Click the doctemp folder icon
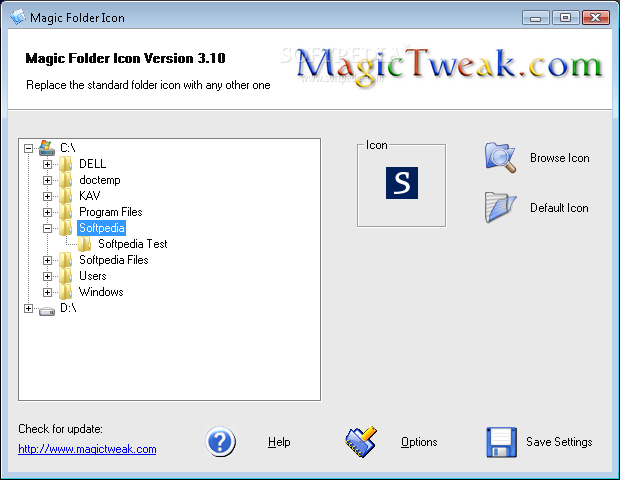Screen dimensions: 620x480 click(65, 180)
